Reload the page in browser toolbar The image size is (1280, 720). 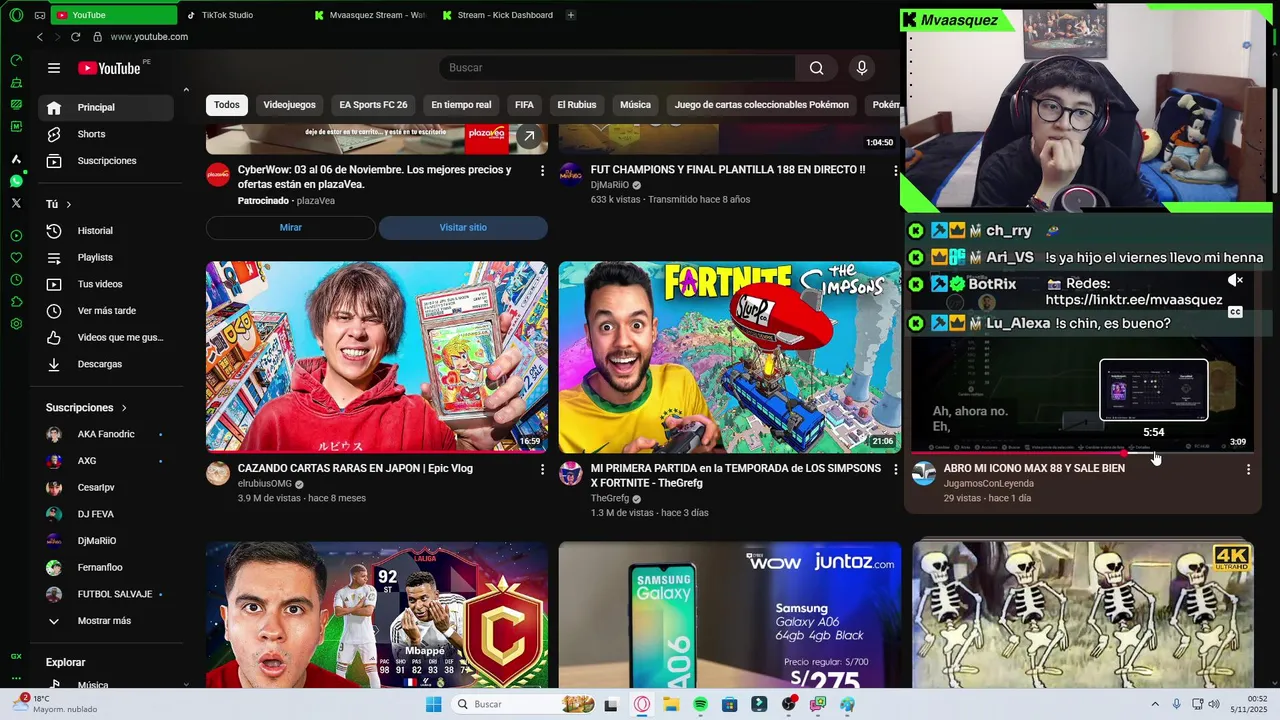75,37
